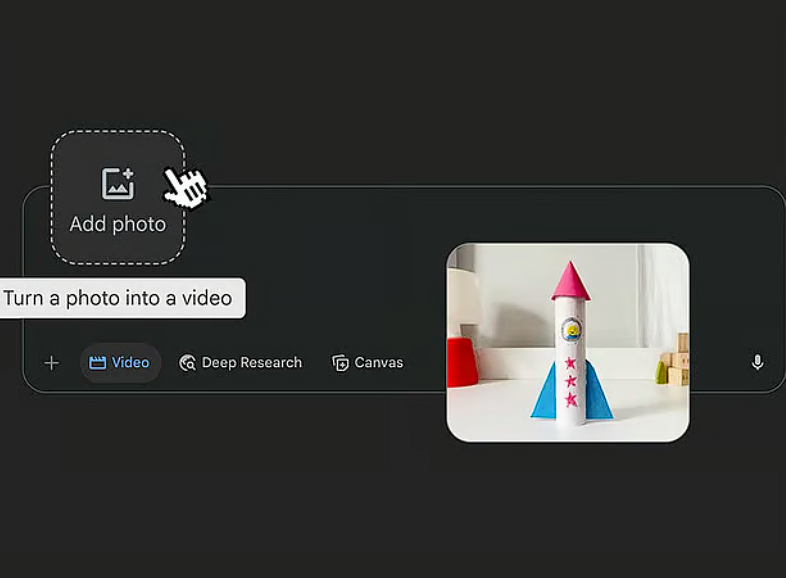The height and width of the screenshot is (578, 786).
Task: Click the Deep Research magnifier icon
Action: [x=187, y=363]
